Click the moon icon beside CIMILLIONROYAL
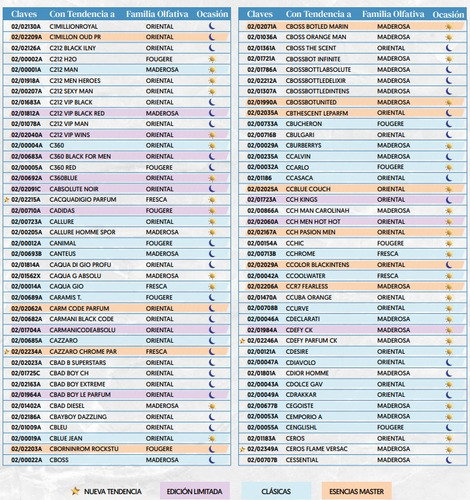This screenshot has height=500, width=470. (x=212, y=26)
